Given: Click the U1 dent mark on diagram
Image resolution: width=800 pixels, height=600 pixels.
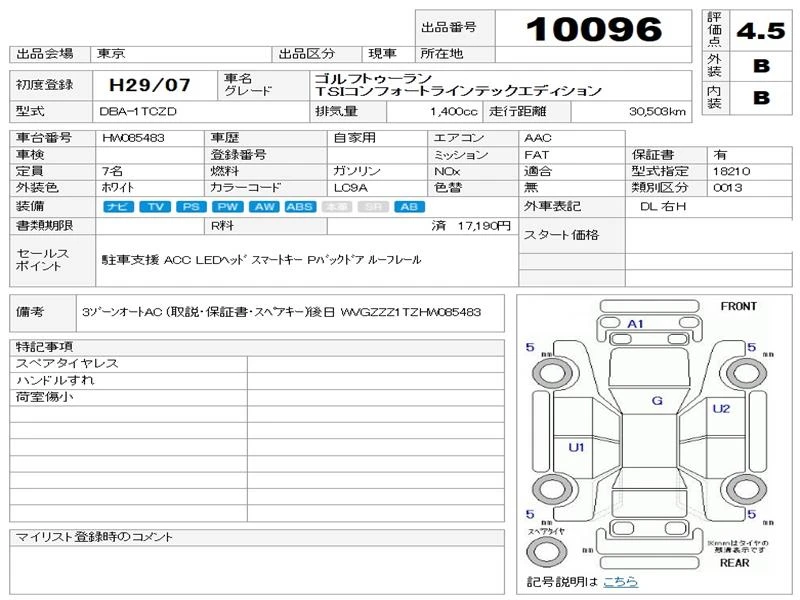Looking at the screenshot, I should [x=577, y=447].
